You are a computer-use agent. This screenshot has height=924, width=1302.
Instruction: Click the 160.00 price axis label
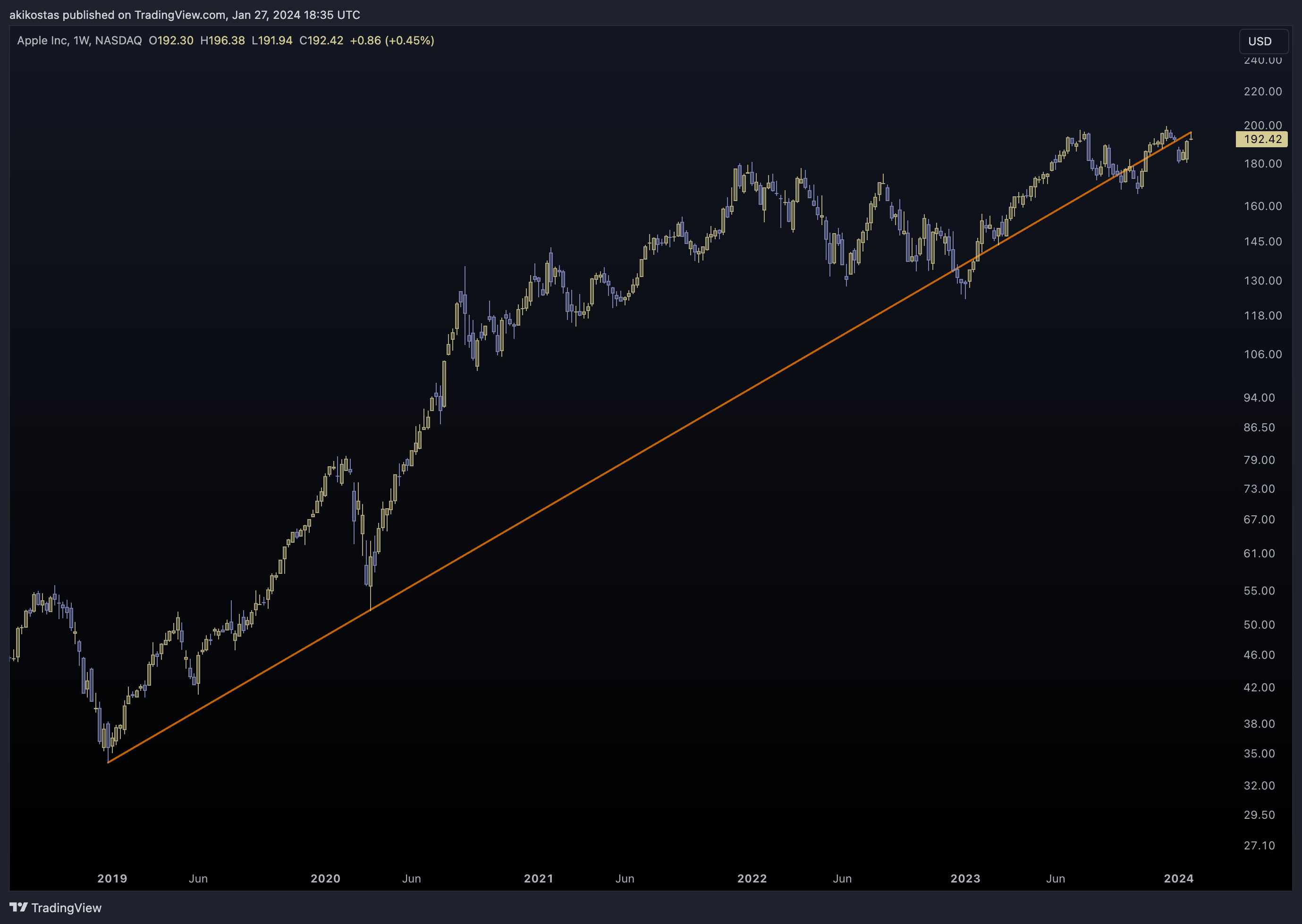1263,206
